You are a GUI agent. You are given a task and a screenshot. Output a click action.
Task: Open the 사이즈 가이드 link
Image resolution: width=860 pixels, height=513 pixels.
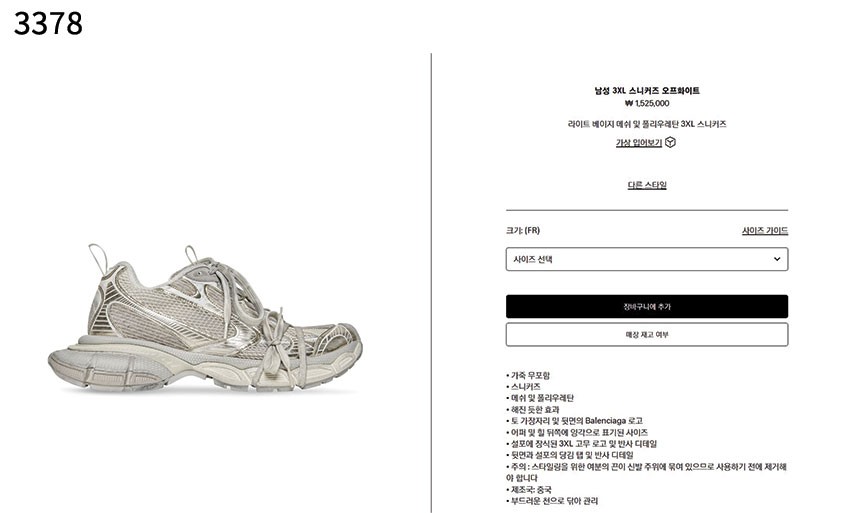(765, 230)
